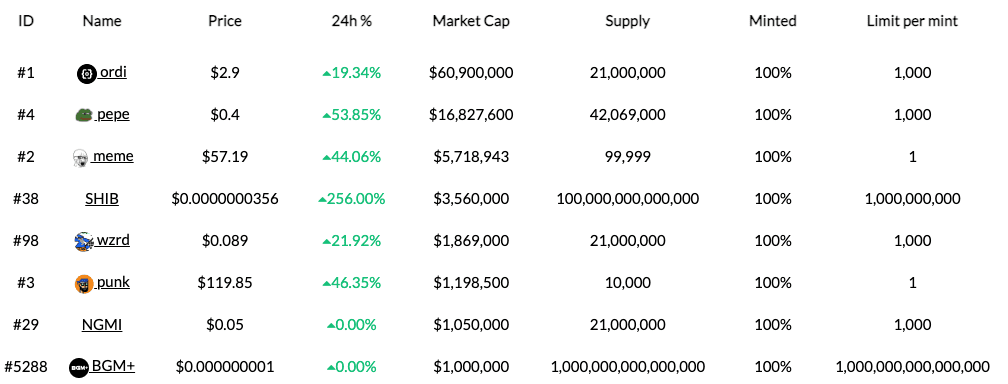Click the Supply column header
Screen dimensions: 1008x384
click(627, 21)
